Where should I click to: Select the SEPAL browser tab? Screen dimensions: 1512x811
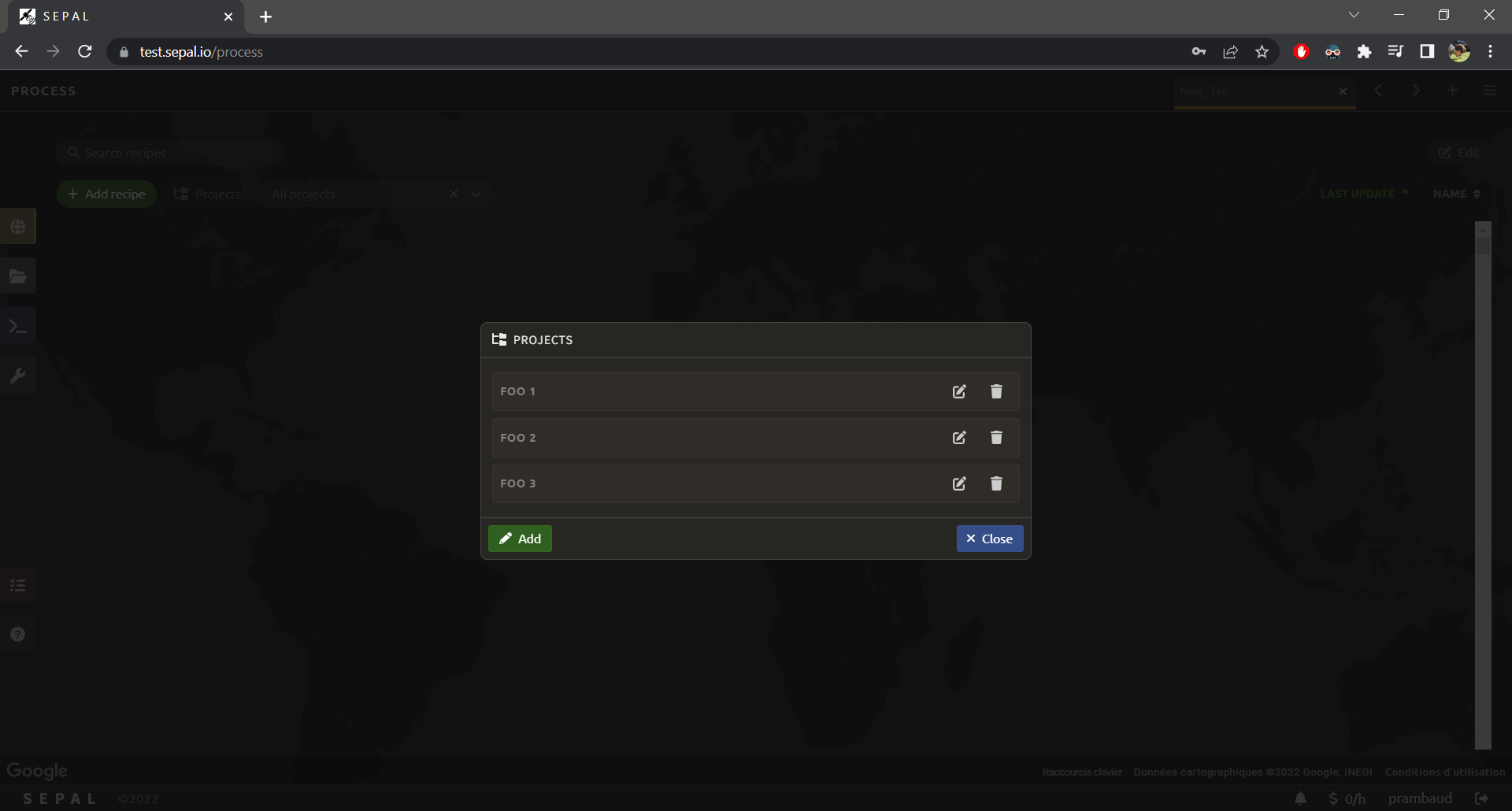click(x=118, y=17)
